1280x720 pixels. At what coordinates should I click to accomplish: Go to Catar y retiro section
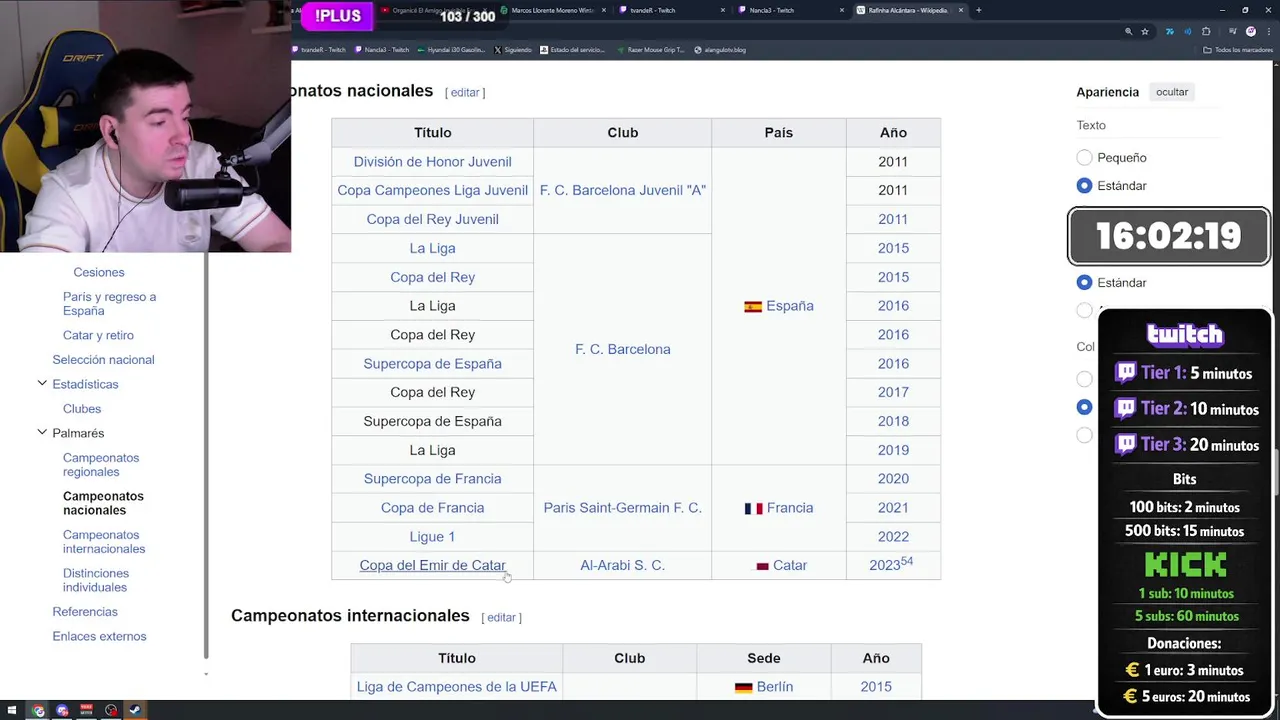98,335
